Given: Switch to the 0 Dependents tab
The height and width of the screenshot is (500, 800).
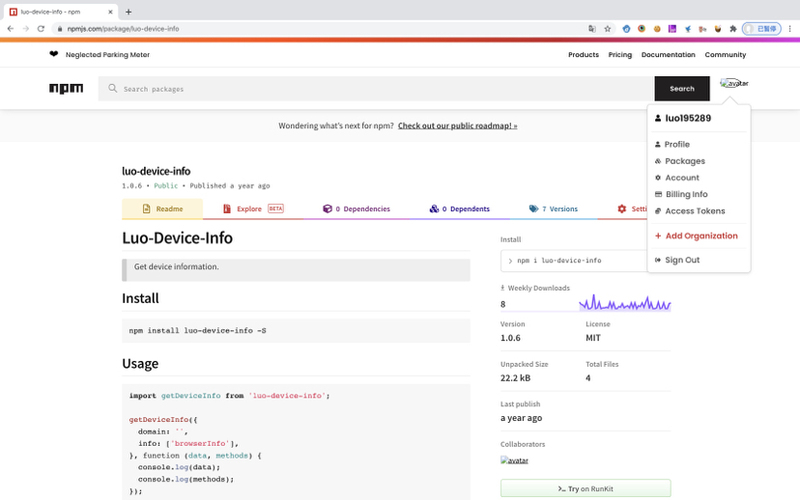Looking at the screenshot, I should tap(459, 209).
